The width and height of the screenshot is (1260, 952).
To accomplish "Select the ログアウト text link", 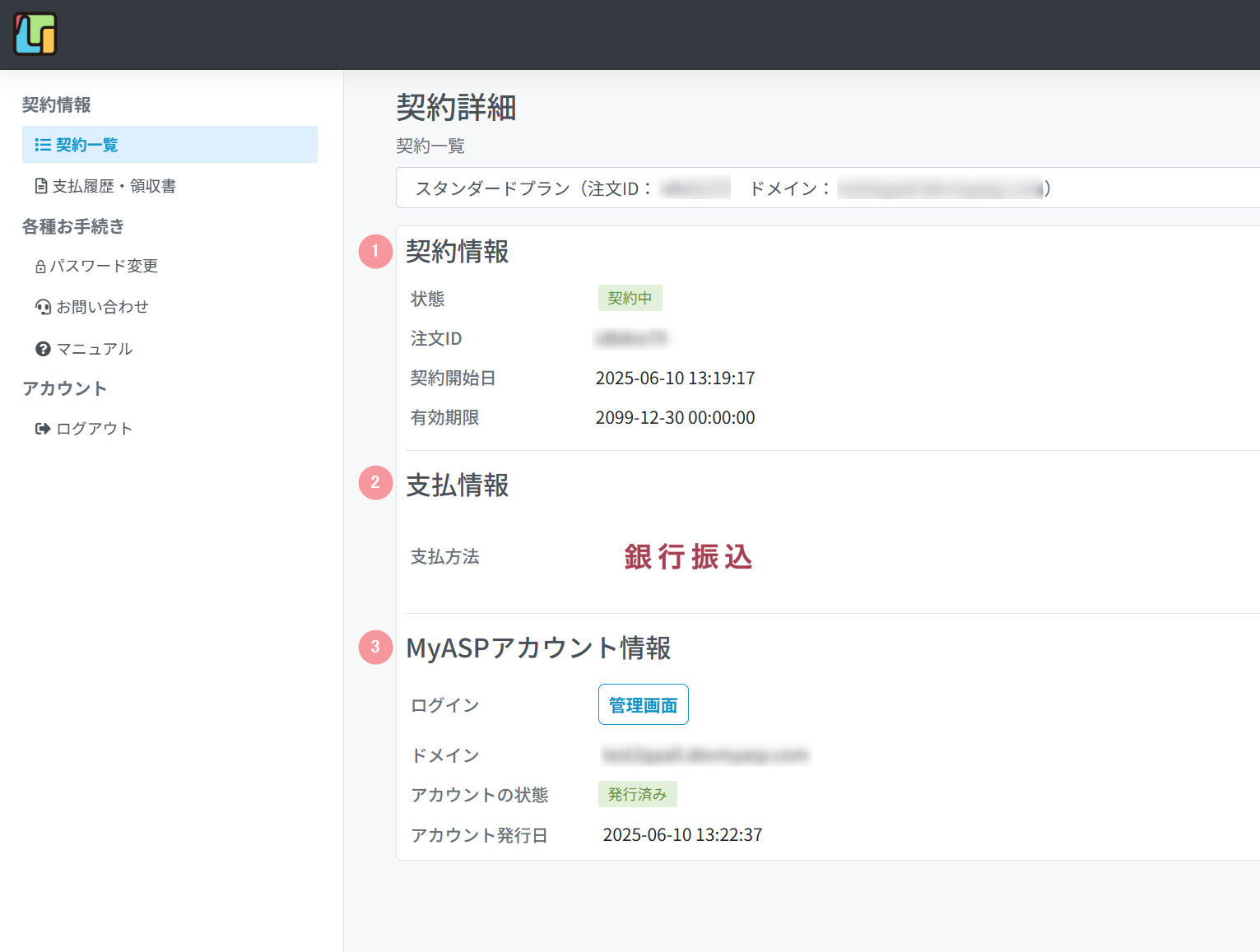I will tap(94, 429).
